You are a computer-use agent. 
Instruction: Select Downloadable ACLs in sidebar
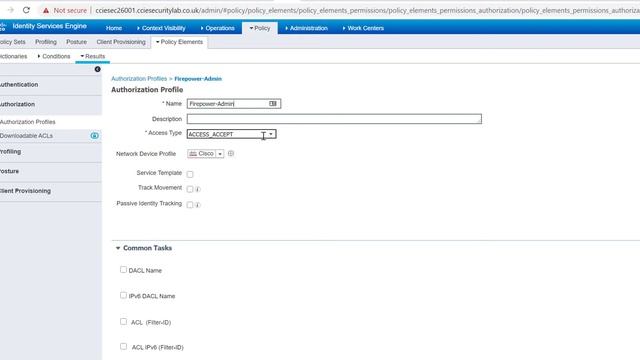point(27,136)
